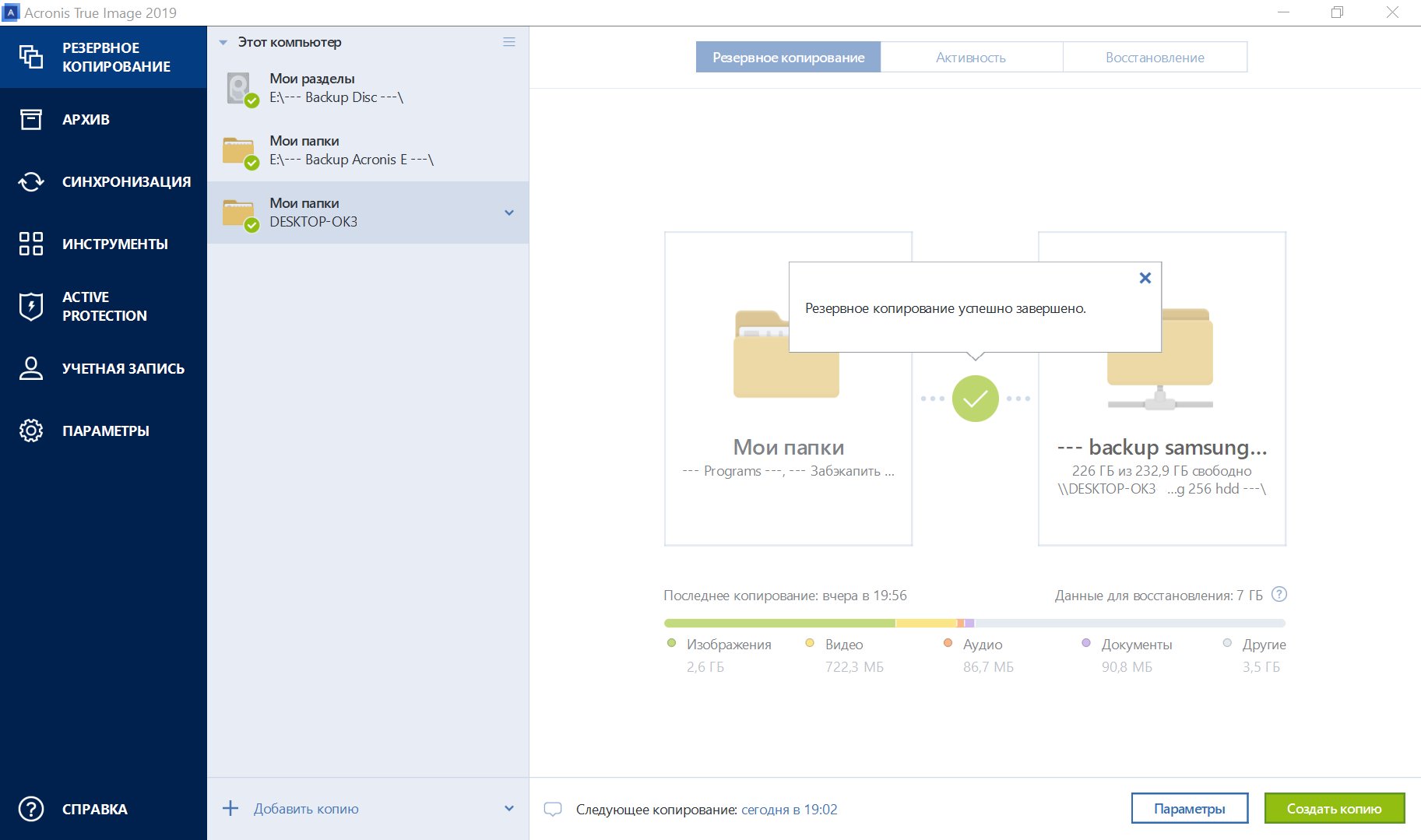
Task: Click the Создать копию button
Action: [1335, 808]
